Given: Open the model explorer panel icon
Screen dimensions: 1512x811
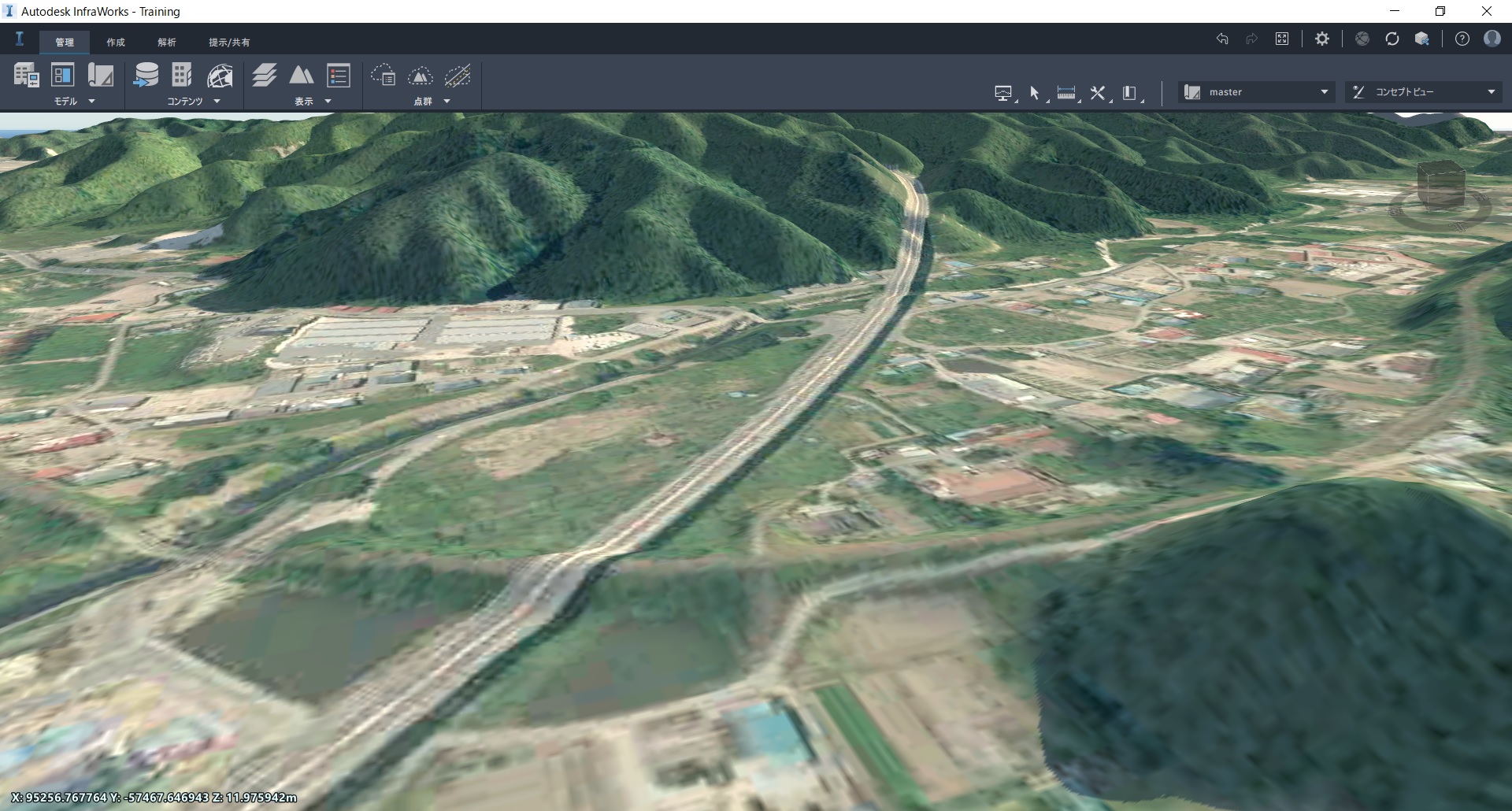Looking at the screenshot, I should point(62,75).
